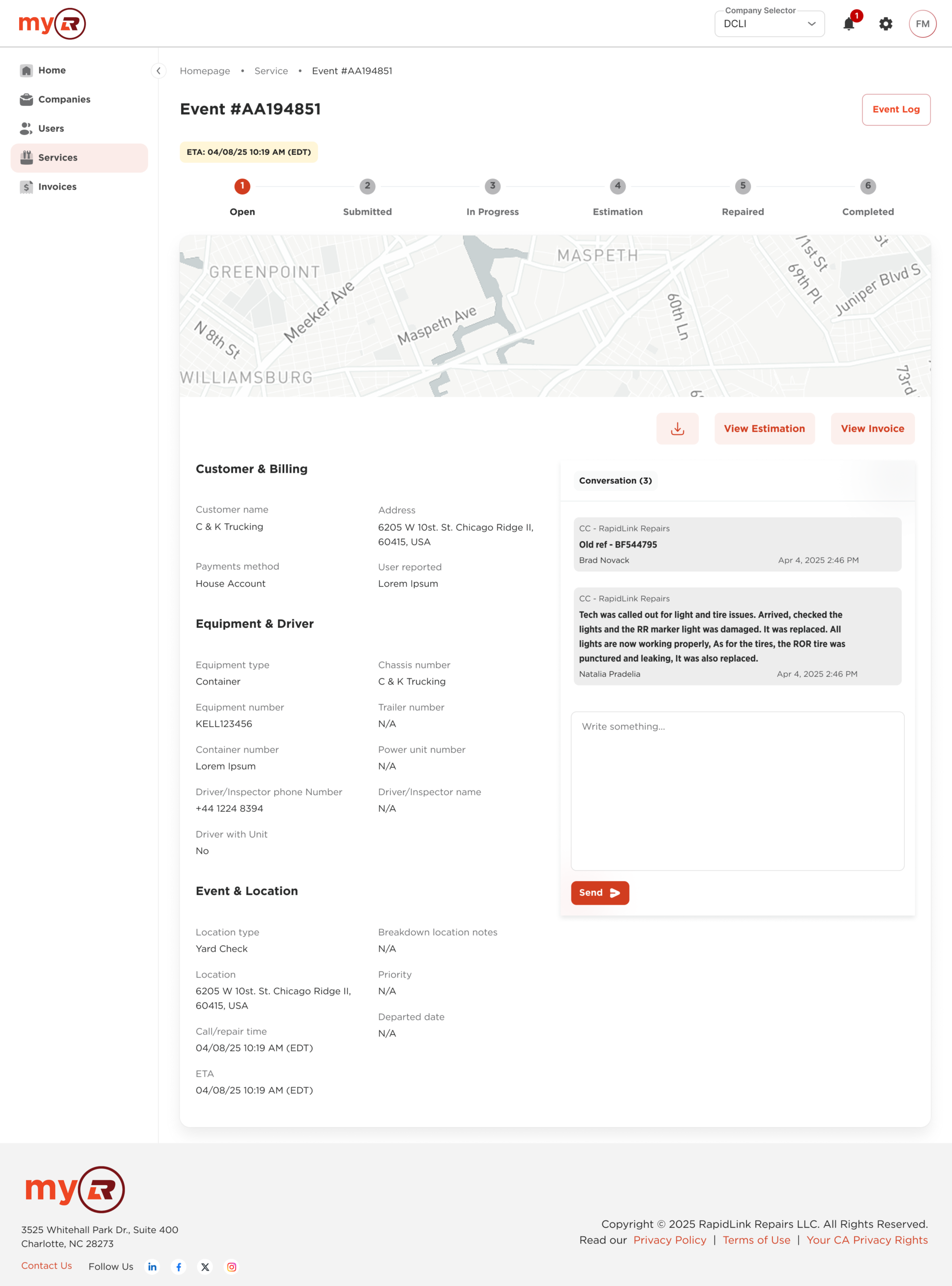Click the download icon button
Viewport: 952px width, 1286px height.
coord(677,428)
